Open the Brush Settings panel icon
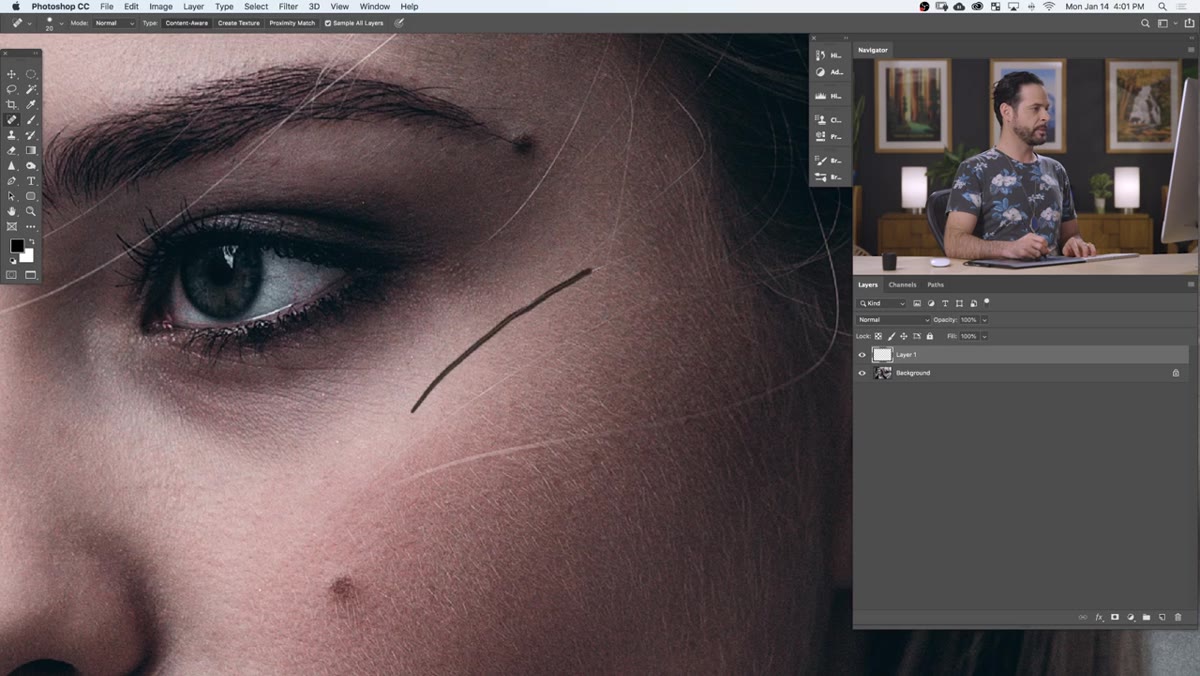The width and height of the screenshot is (1200, 676). (820, 160)
